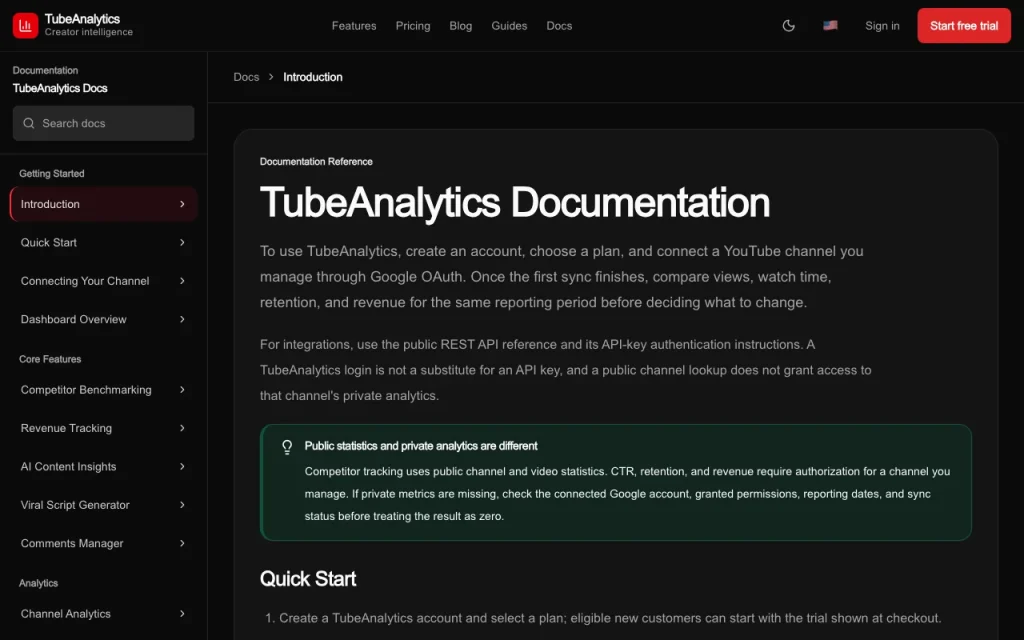
Task: Click the breadcrumb separator chevron after Docs
Action: pos(271,77)
